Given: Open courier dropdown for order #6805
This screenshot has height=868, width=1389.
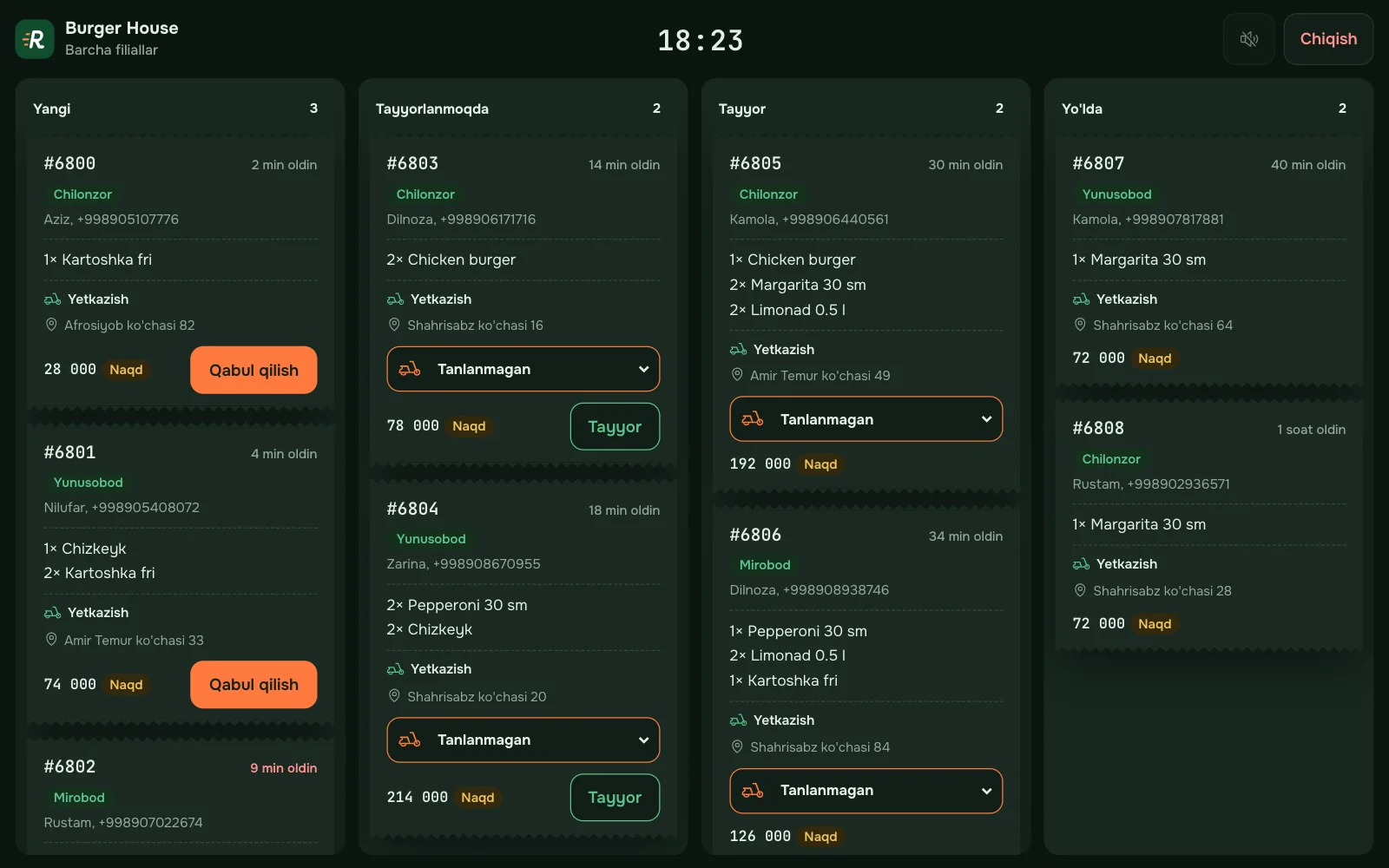Looking at the screenshot, I should point(866,419).
